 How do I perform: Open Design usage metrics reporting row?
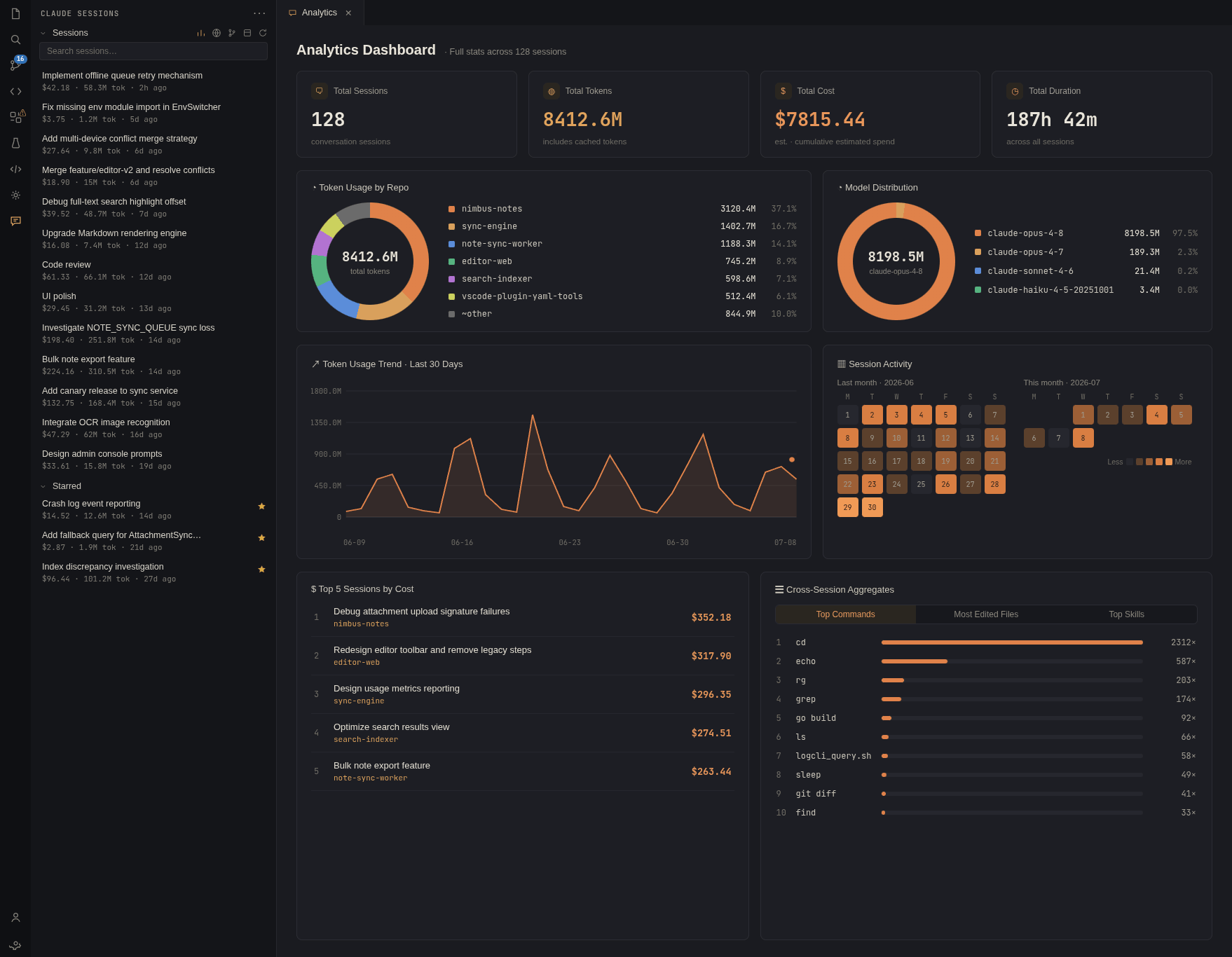523,694
